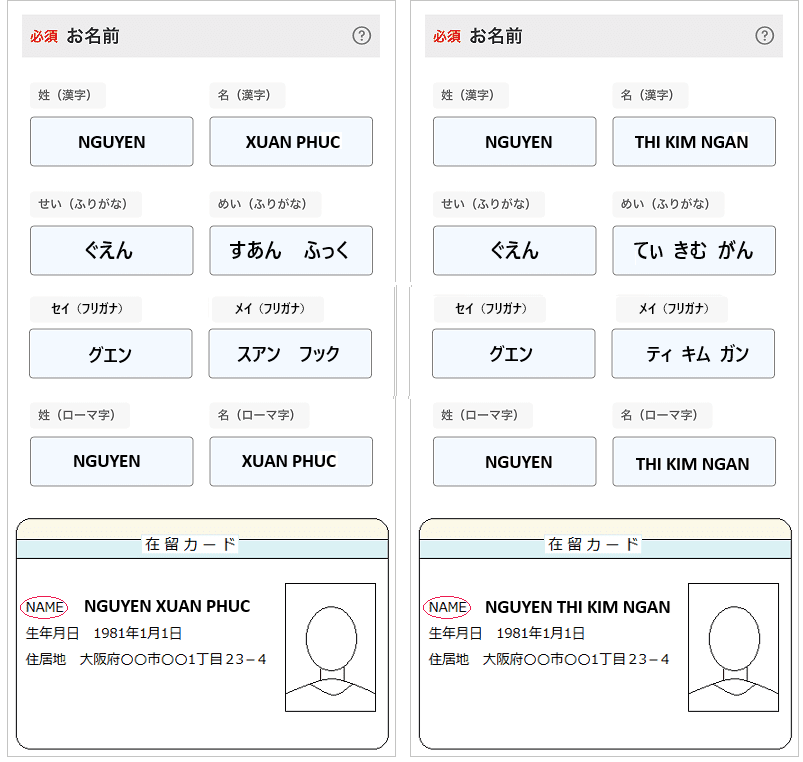This screenshot has height=762, width=803.
Task: Click the circled NAME label on the right residence card
Action: 447,607
